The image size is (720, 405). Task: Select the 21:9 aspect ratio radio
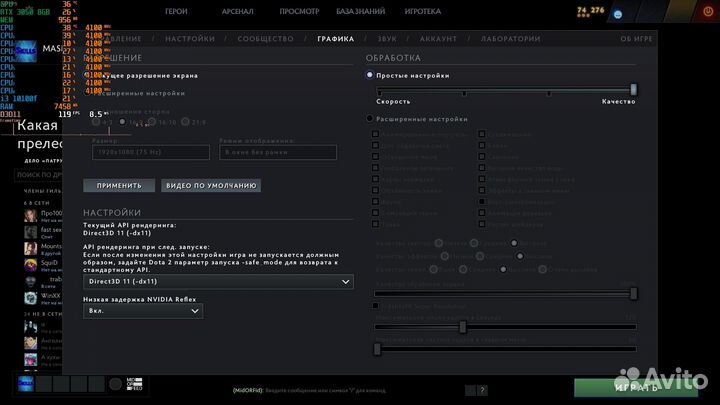(x=185, y=122)
